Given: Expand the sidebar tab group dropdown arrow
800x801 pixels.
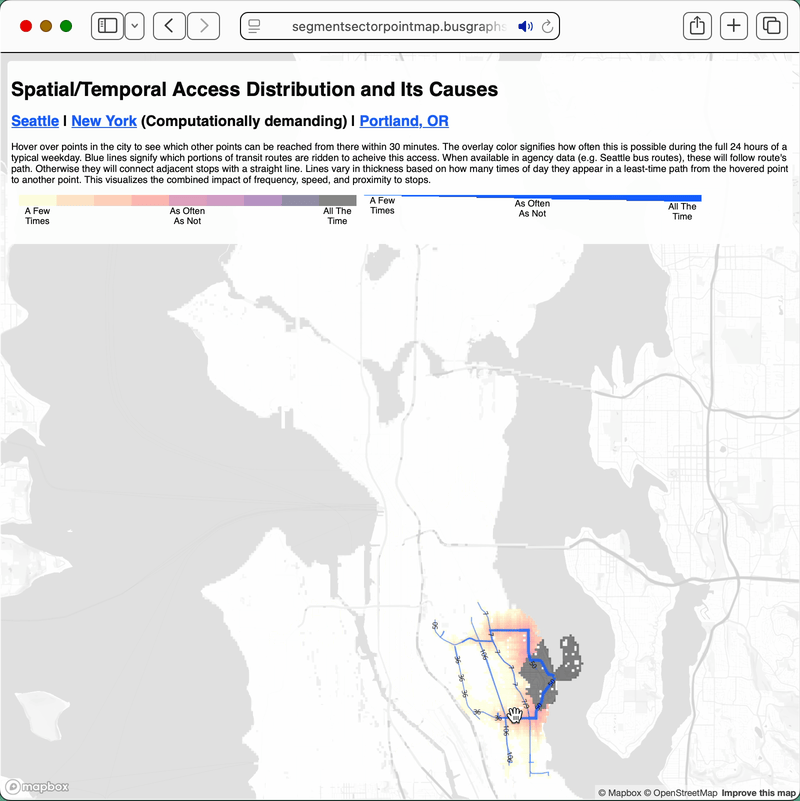Looking at the screenshot, I should point(134,26).
